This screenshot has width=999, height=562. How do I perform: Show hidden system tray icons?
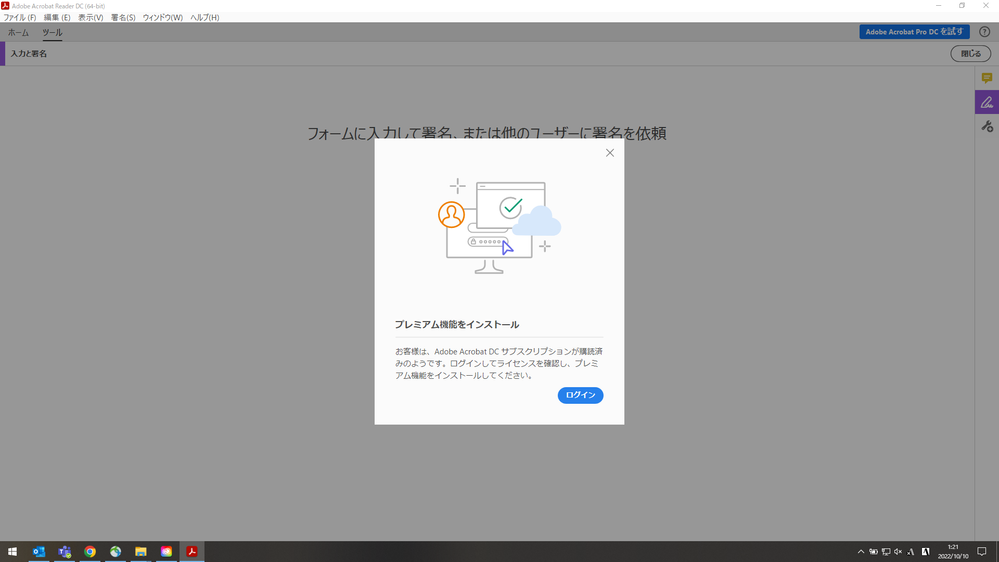point(861,552)
